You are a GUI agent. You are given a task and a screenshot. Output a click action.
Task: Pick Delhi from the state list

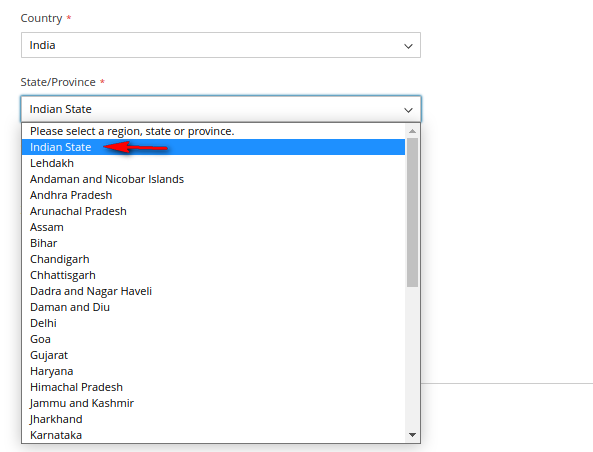click(213, 323)
